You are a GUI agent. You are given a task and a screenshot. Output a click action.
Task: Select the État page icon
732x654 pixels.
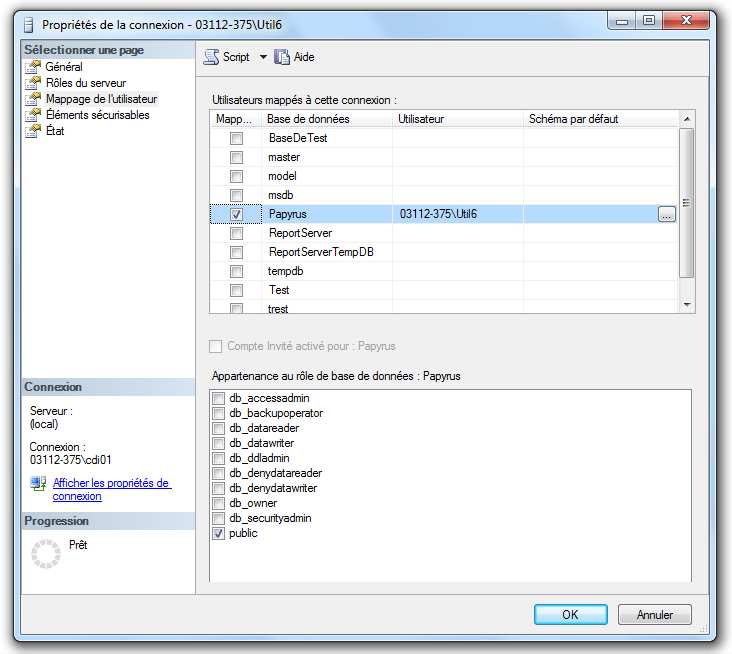[33, 131]
